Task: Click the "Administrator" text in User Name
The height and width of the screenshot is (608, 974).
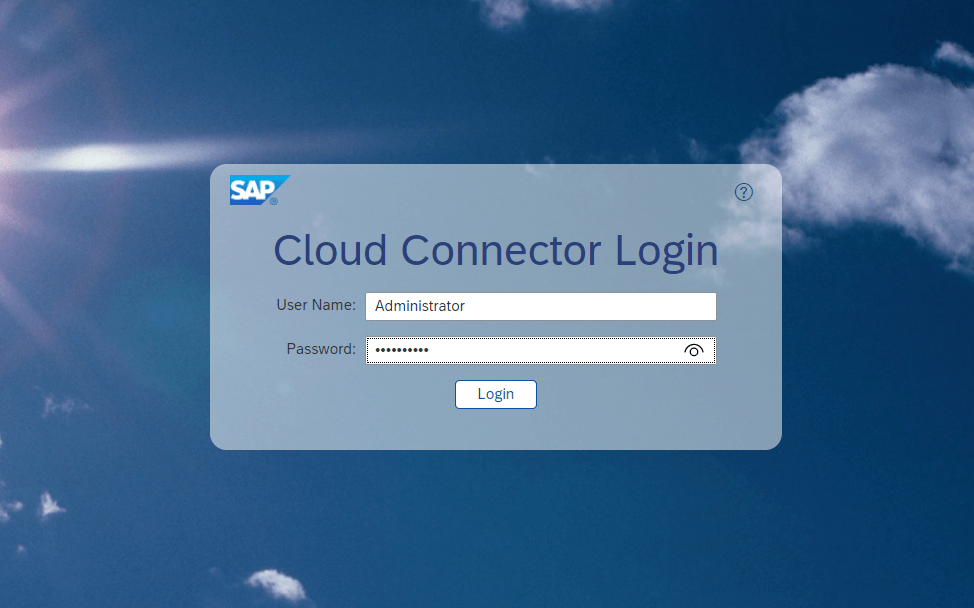Action: click(419, 306)
